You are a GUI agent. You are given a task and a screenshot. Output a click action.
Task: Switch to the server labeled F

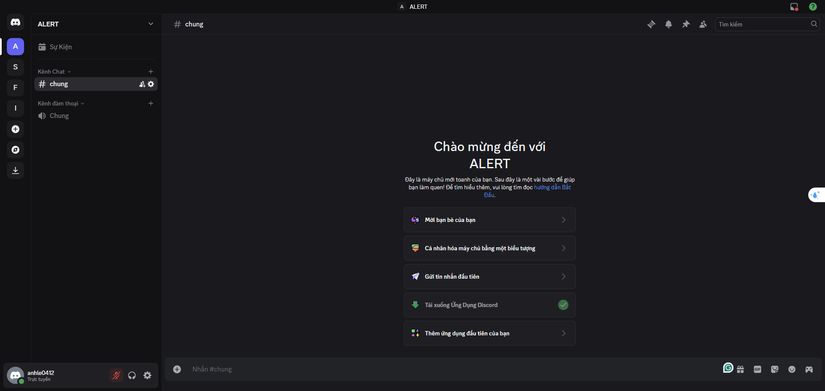(x=15, y=87)
